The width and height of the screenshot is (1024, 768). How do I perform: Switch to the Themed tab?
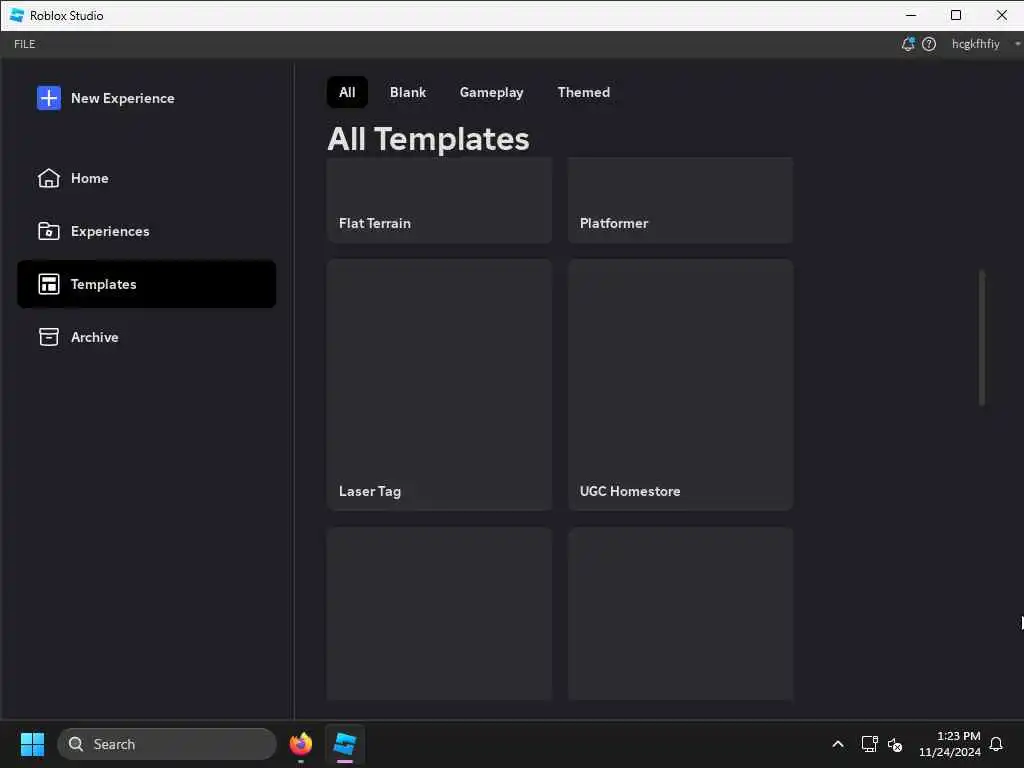click(x=584, y=92)
